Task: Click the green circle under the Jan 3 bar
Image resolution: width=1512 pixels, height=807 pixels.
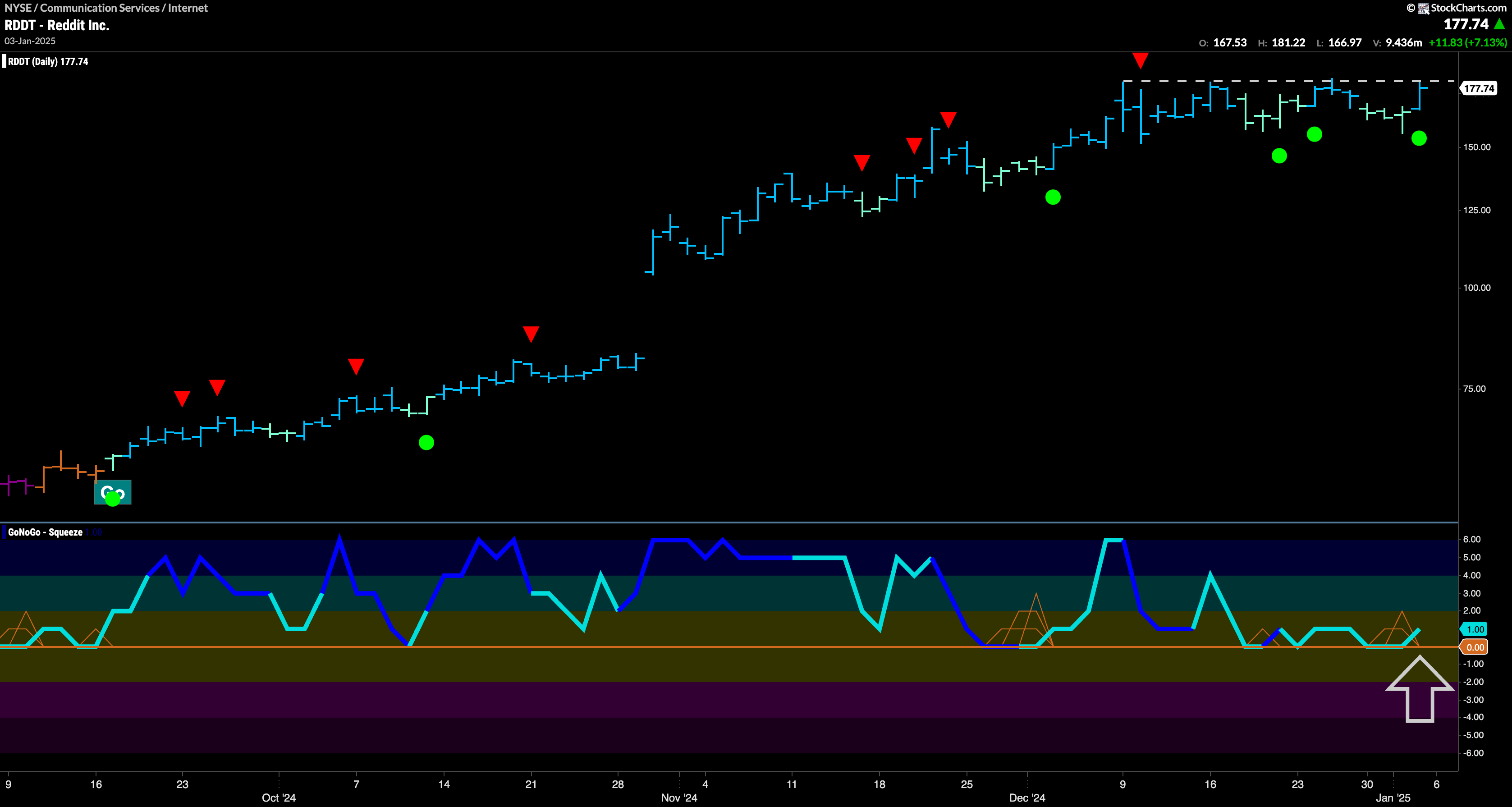Action: (x=1419, y=138)
